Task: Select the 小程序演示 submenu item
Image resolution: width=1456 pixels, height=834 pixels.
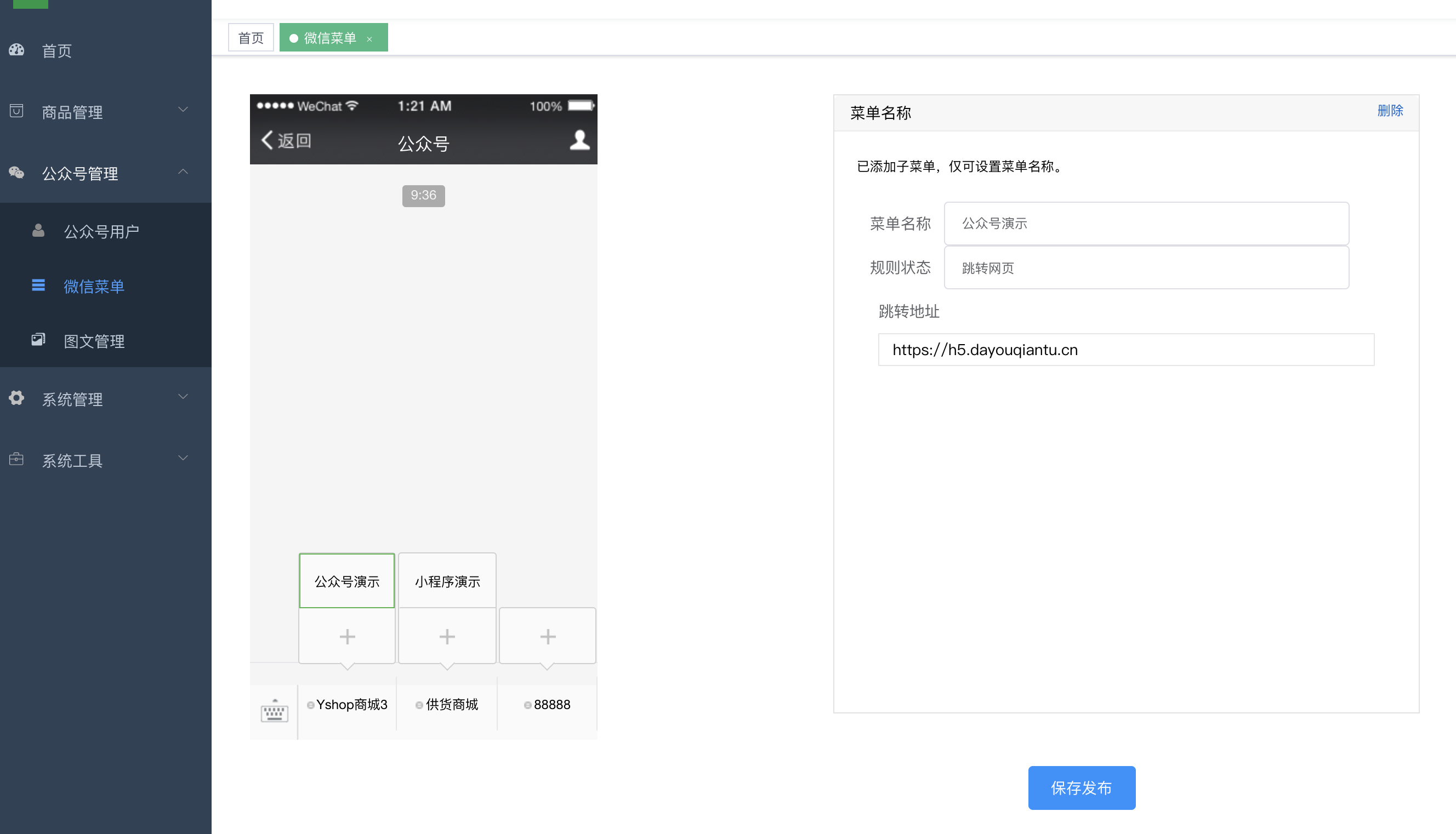Action: click(447, 581)
